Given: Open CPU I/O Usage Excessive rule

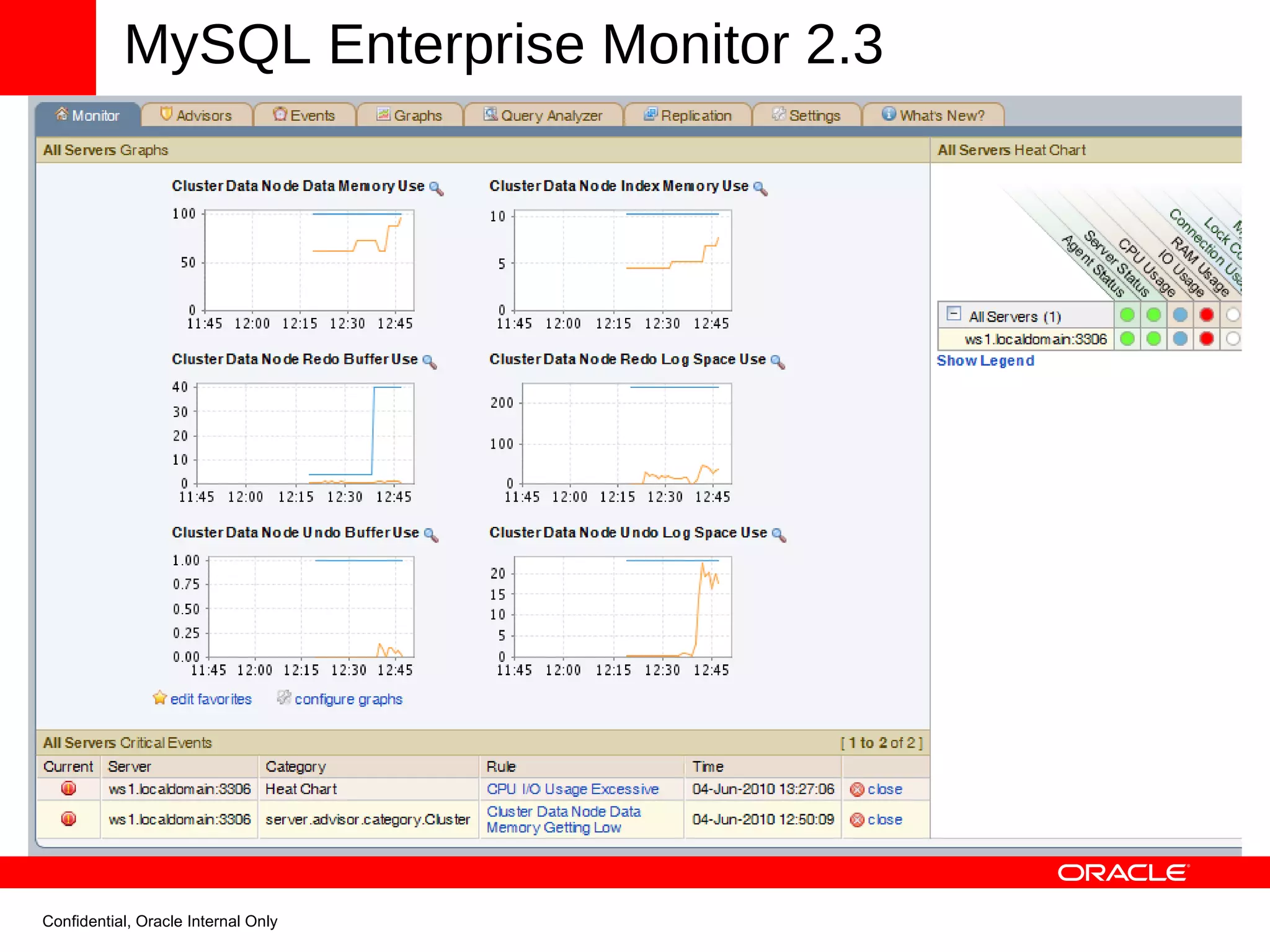Looking at the screenshot, I should 572,789.
